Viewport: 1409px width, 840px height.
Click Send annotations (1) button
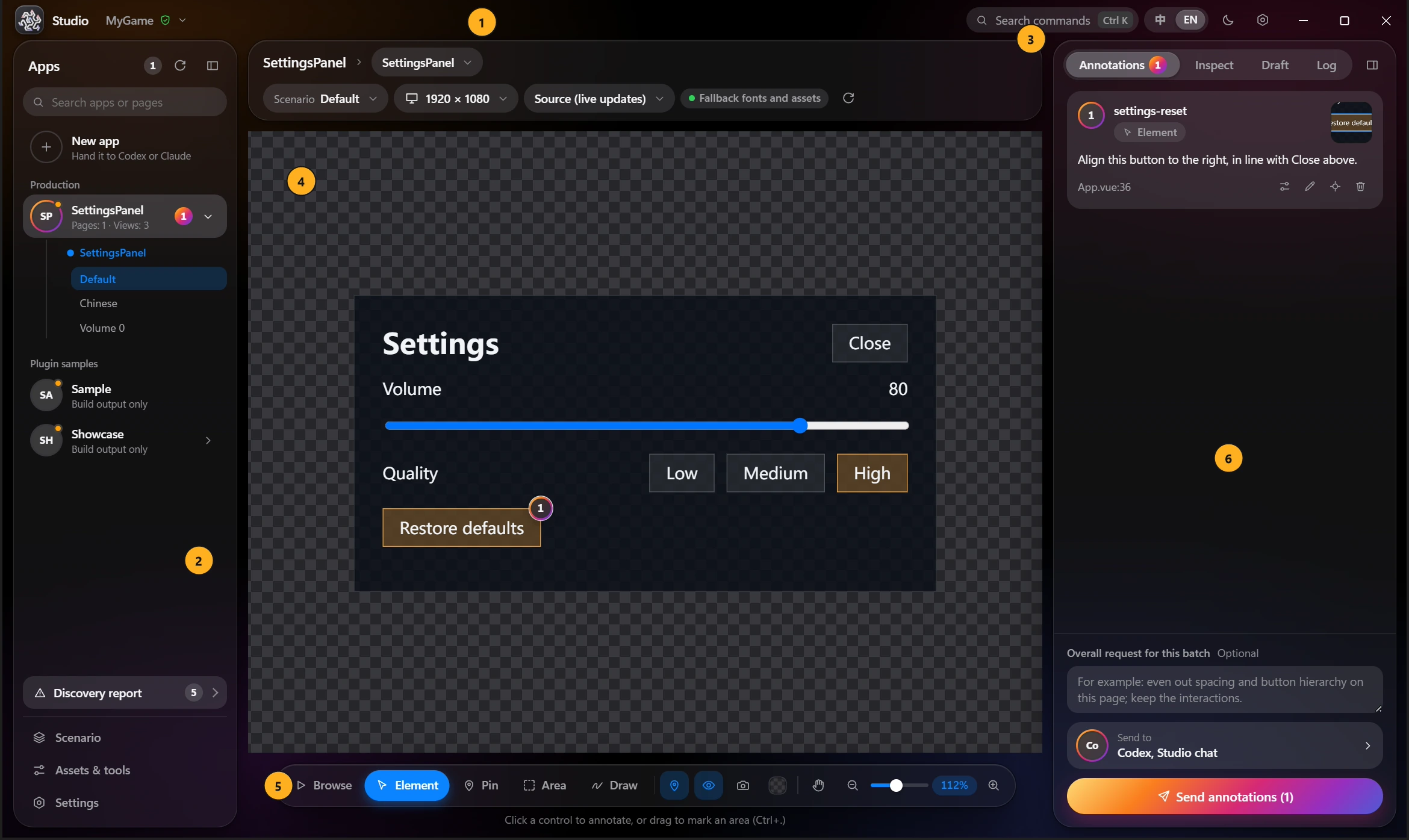point(1225,797)
